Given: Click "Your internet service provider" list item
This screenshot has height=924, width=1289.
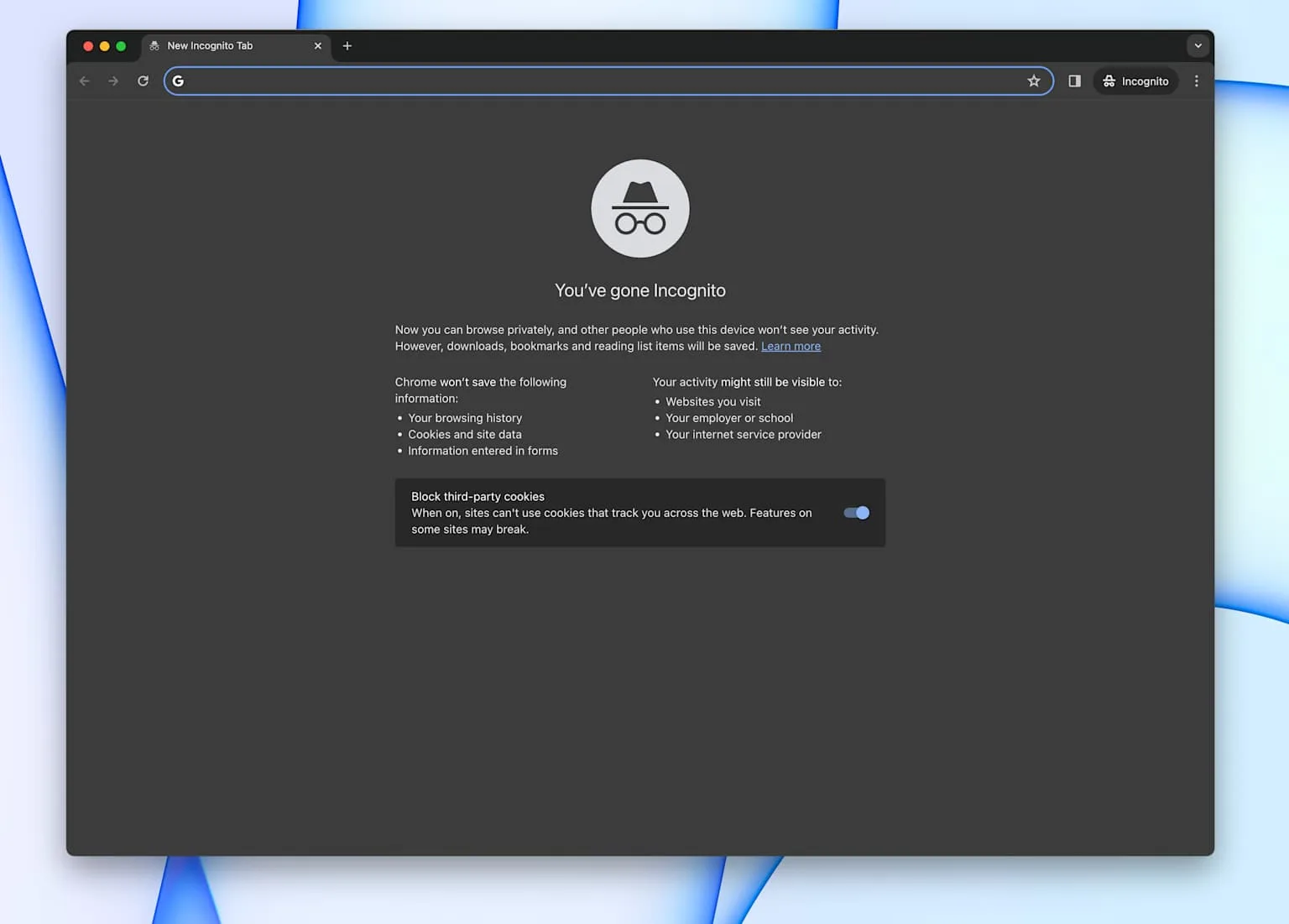Looking at the screenshot, I should tap(744, 434).
